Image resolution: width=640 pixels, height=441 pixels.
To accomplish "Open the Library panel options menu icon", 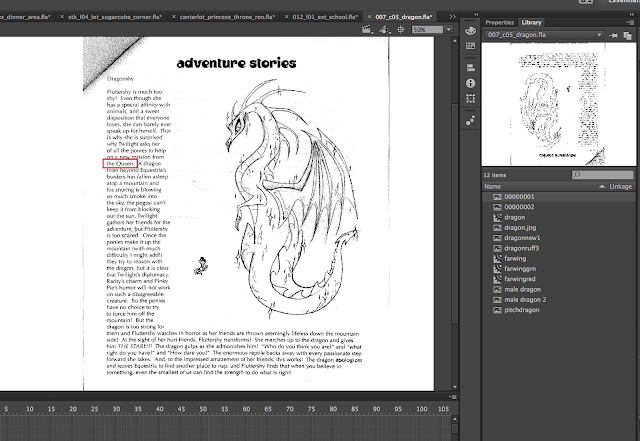I will point(630,22).
